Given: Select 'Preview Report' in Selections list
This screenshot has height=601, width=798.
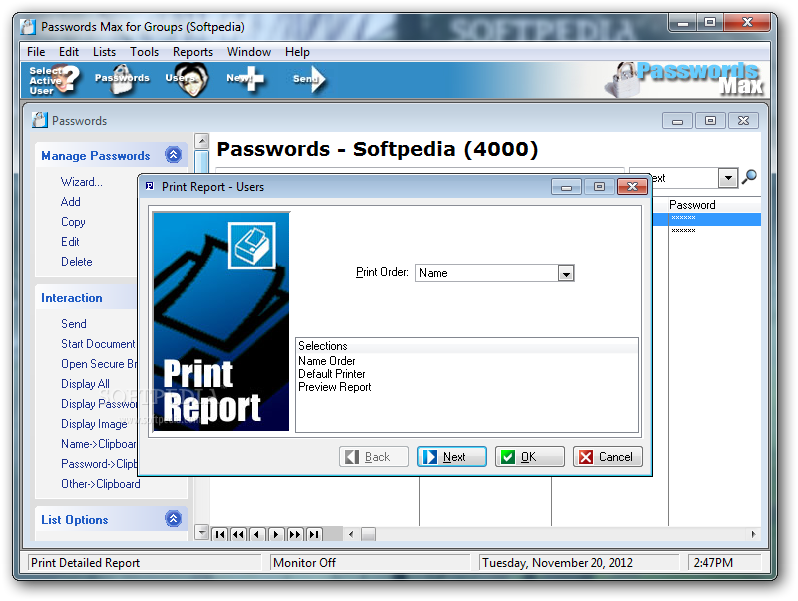Looking at the screenshot, I should pos(334,387).
